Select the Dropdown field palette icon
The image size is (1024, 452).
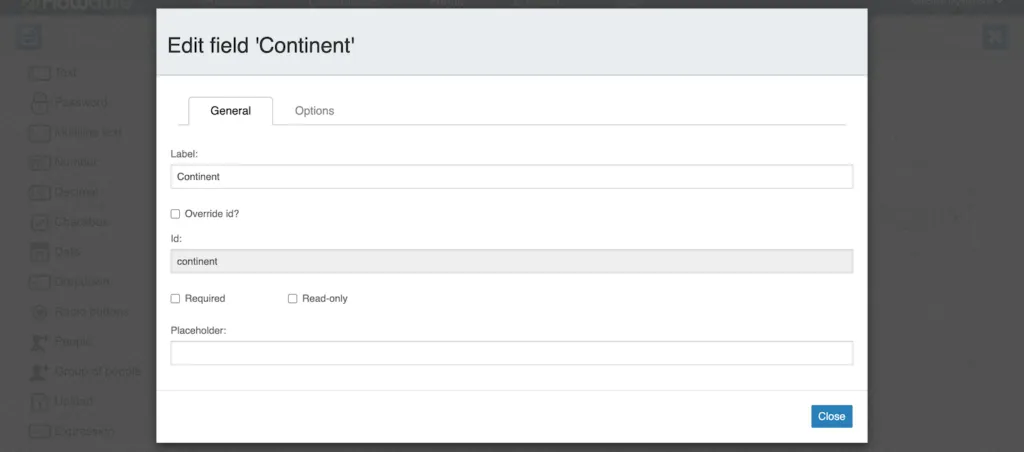[40, 282]
